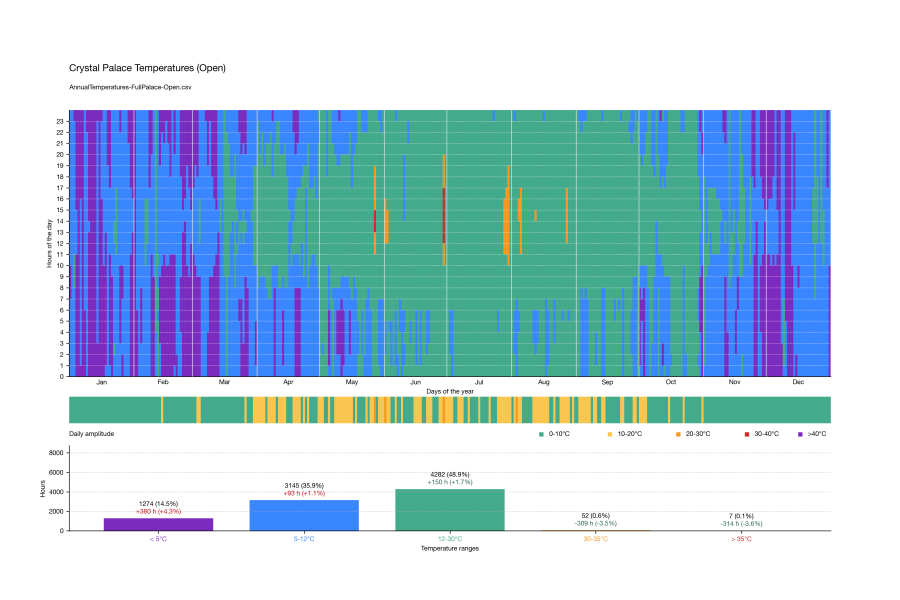Click the '+150 h (+1.7%)' green label
This screenshot has width=900, height=600.
450,482
